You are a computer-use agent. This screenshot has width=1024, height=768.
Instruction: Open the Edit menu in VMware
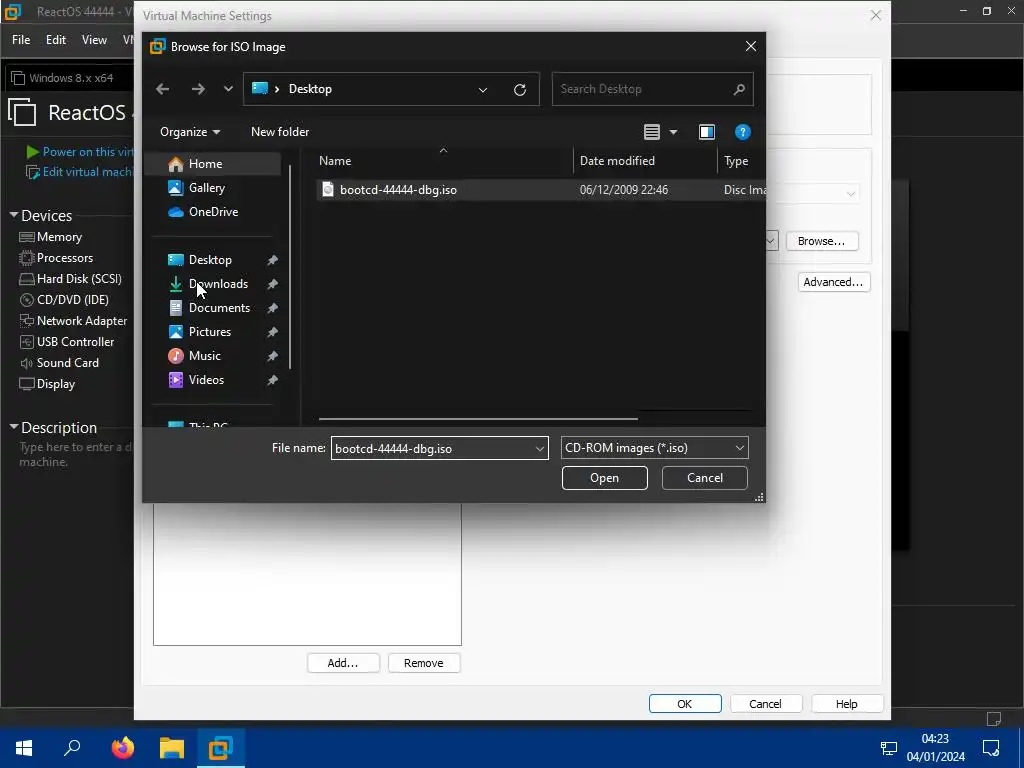pyautogui.click(x=56, y=40)
